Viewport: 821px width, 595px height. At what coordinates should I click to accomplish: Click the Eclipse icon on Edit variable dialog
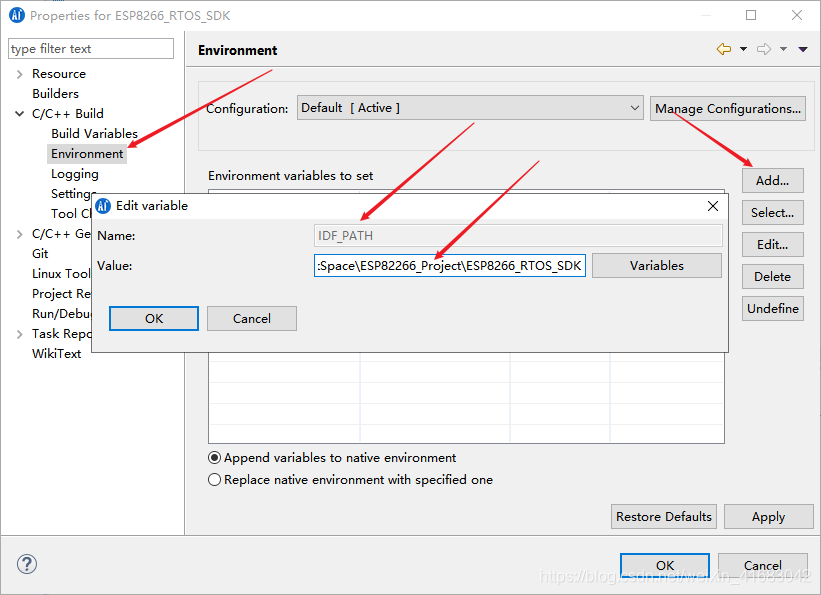pyautogui.click(x=103, y=206)
